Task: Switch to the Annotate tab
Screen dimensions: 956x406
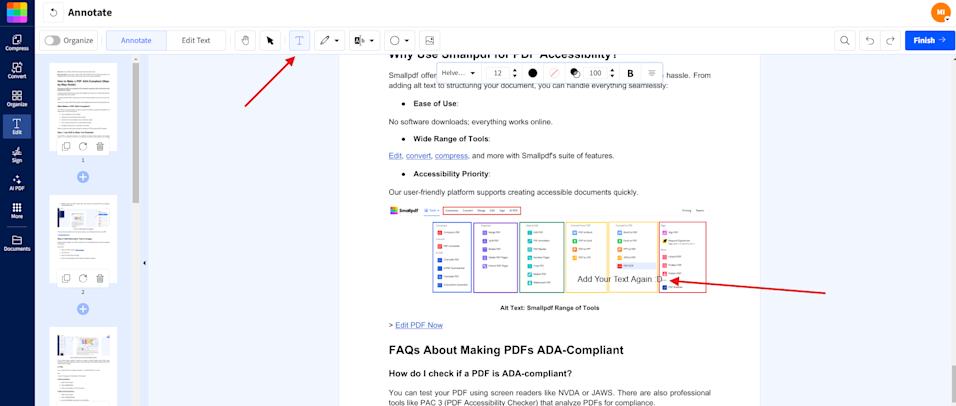Action: [136, 40]
